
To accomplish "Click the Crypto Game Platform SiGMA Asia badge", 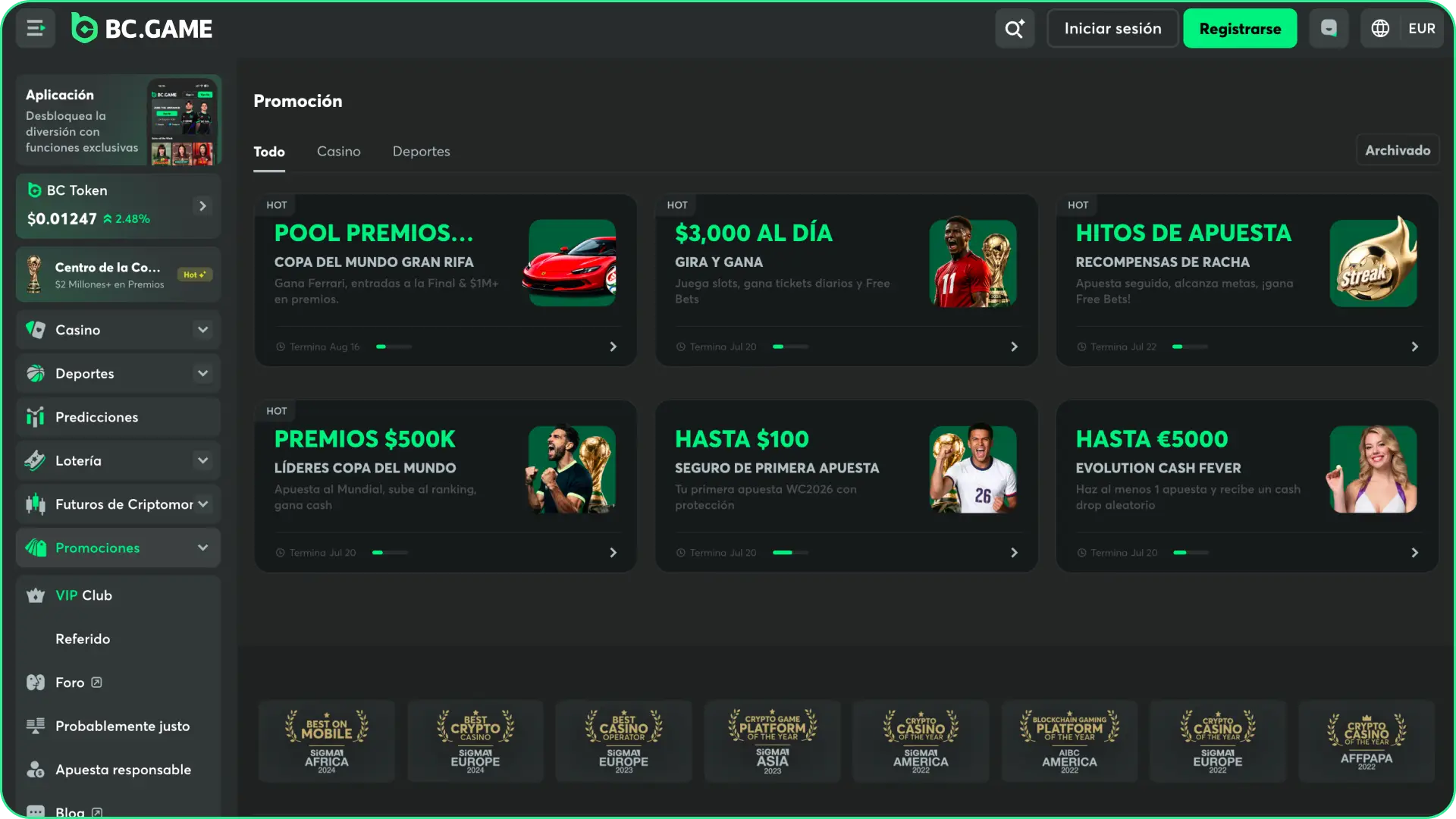I will pos(772,741).
